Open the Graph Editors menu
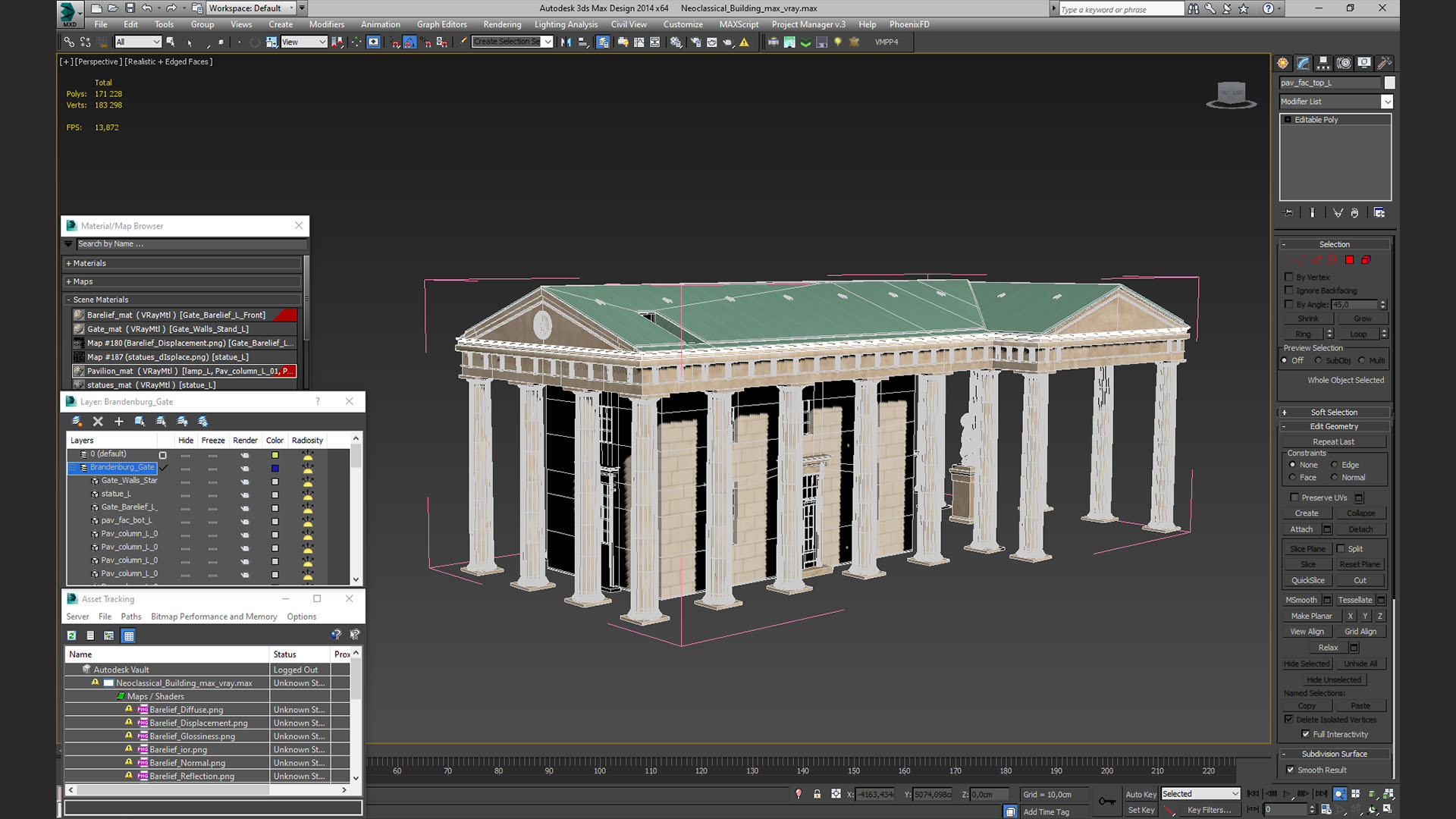 point(441,24)
